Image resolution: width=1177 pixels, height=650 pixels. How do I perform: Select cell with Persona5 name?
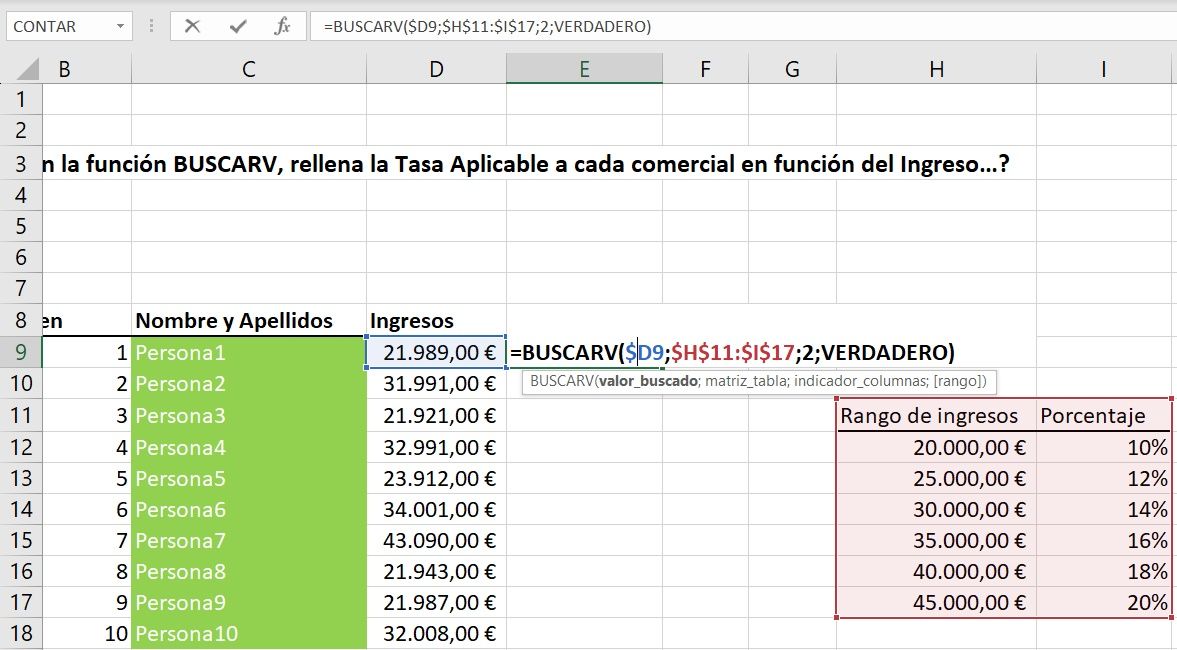click(248, 478)
